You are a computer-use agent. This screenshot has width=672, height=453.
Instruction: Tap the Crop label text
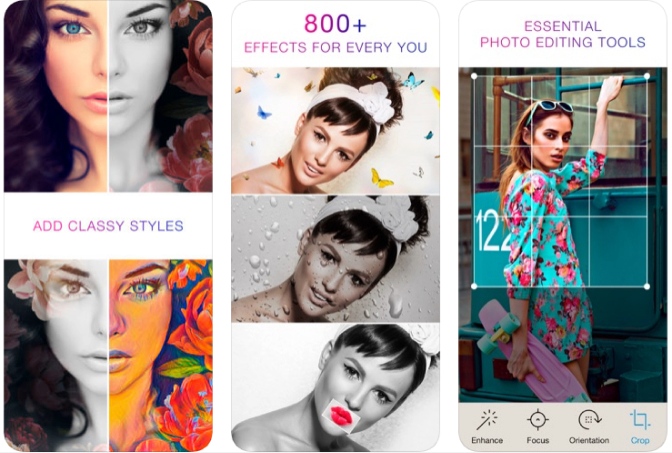[x=640, y=440]
